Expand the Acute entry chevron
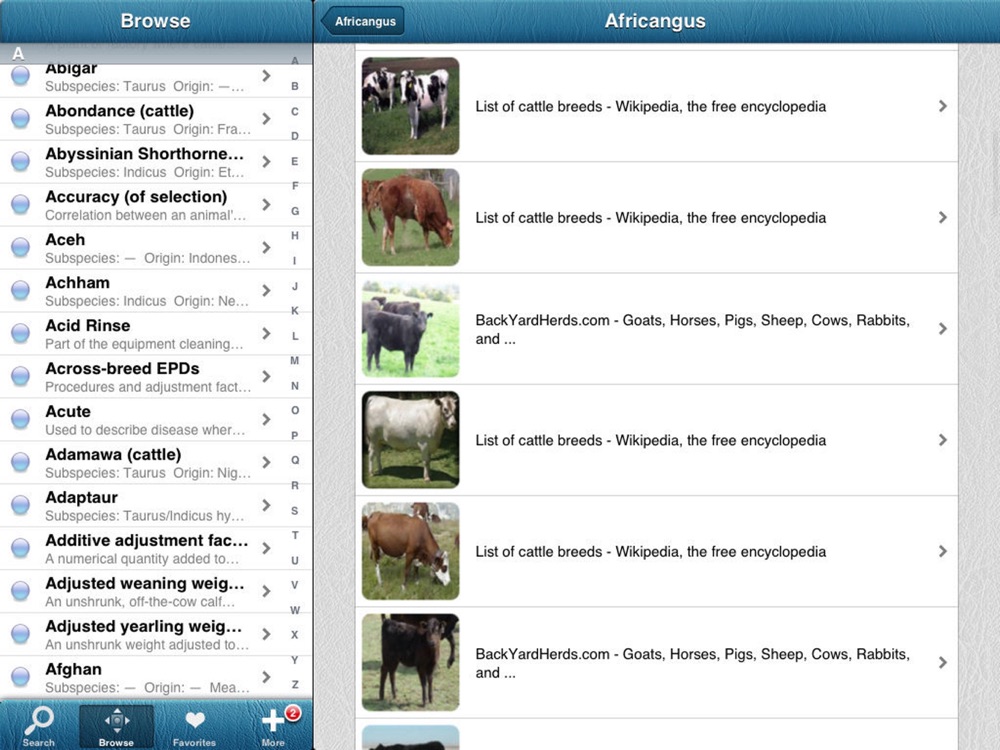 tap(267, 419)
